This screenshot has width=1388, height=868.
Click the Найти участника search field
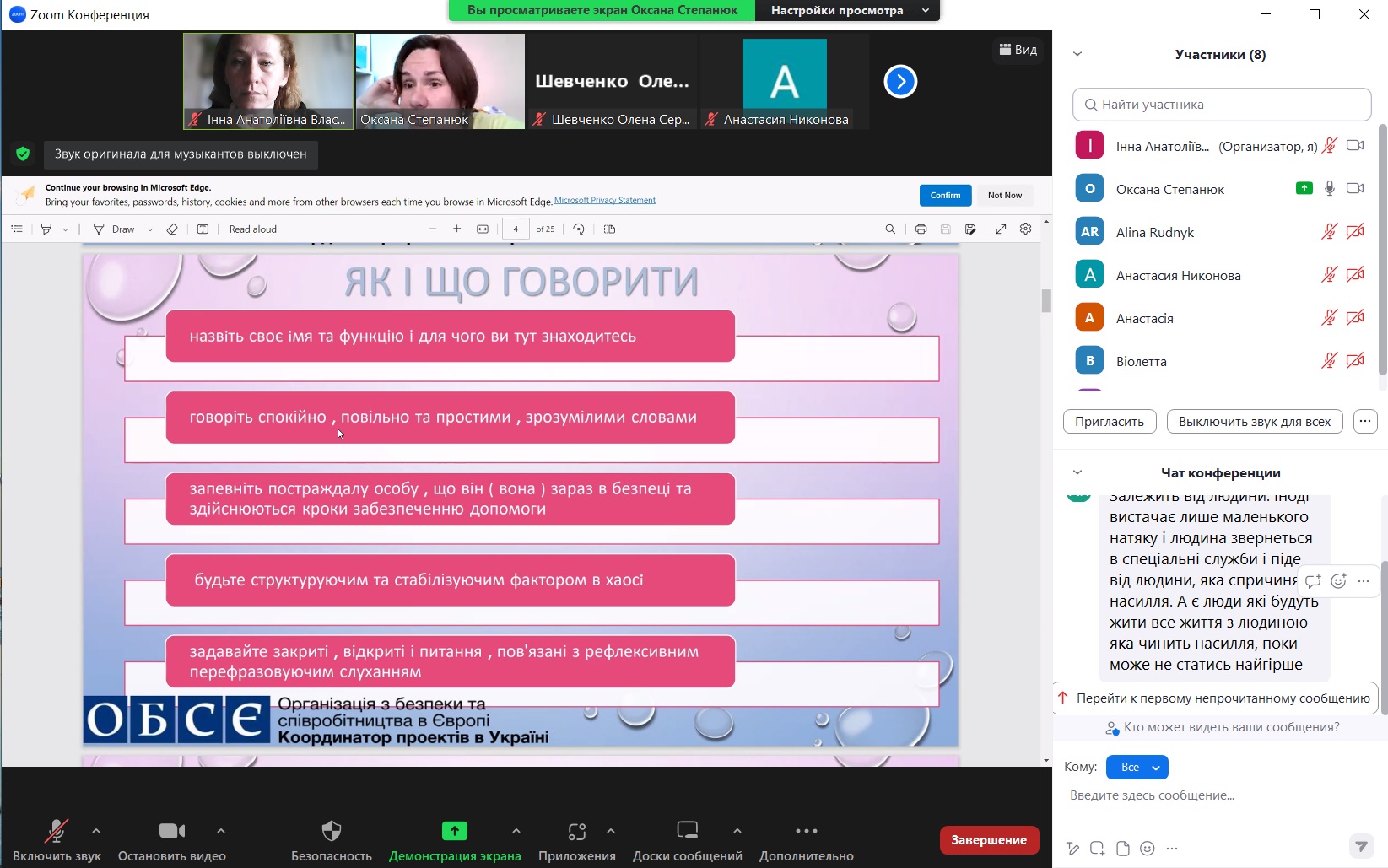click(1222, 105)
